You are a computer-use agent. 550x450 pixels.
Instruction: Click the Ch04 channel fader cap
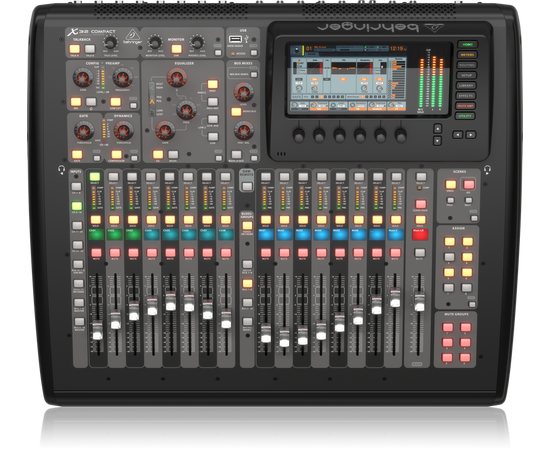pos(152,306)
